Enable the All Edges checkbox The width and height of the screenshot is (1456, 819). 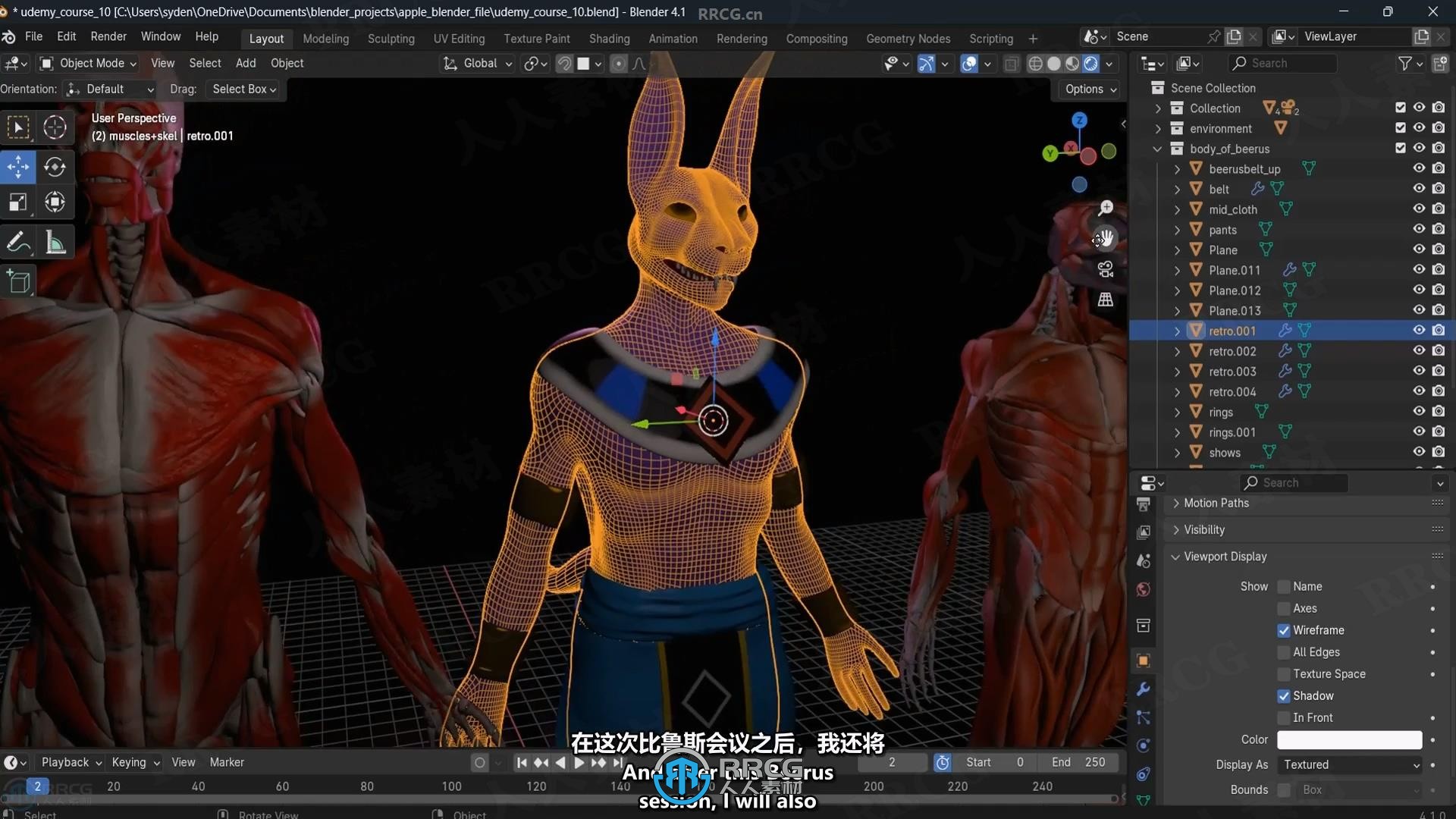[1284, 652]
